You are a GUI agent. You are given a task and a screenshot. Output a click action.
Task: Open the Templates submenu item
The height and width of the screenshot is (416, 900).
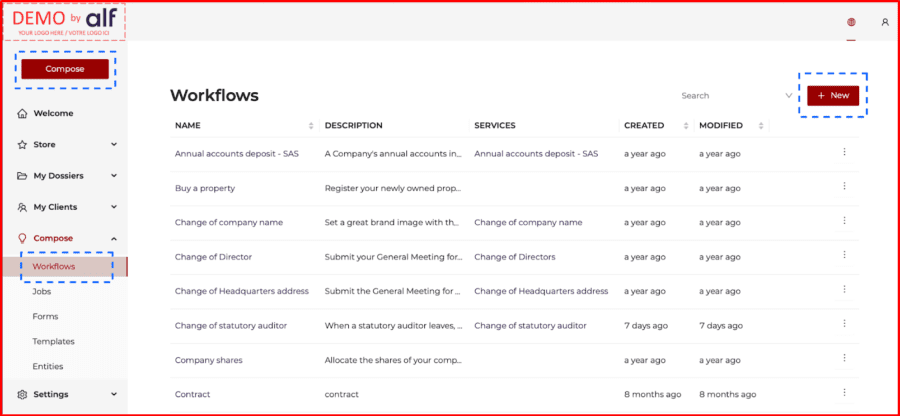pyautogui.click(x=53, y=341)
